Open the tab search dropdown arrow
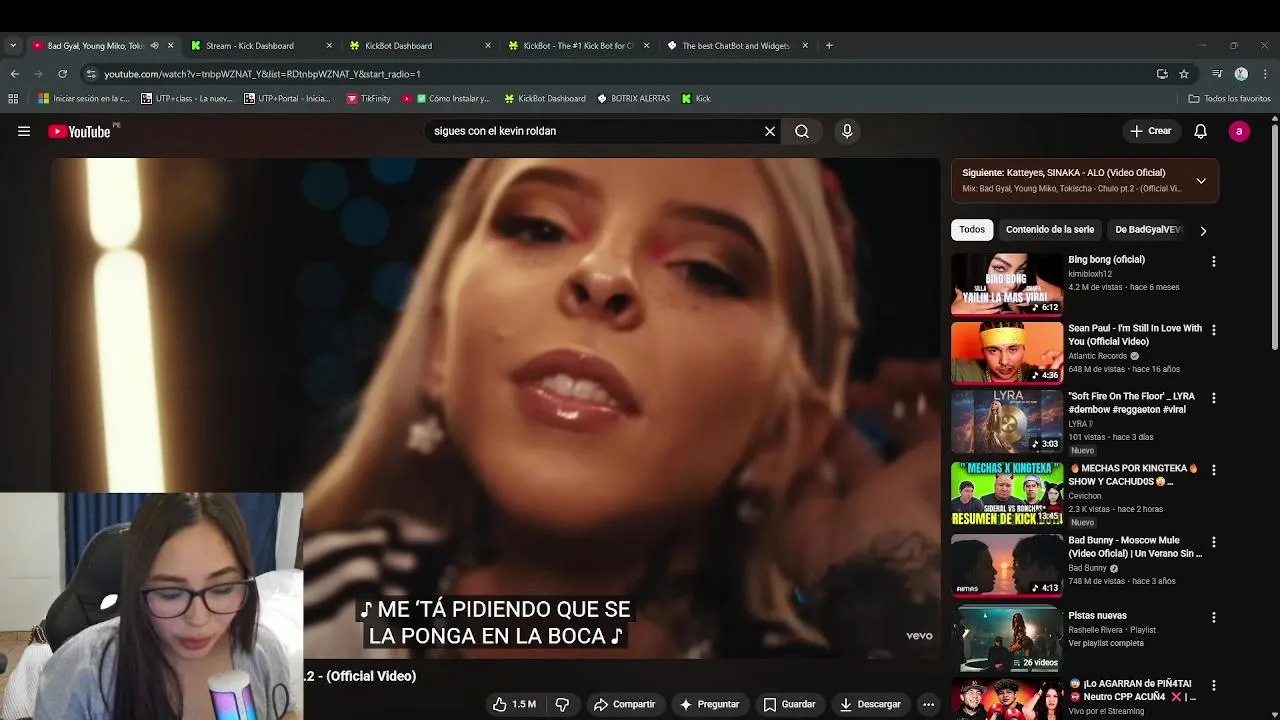Image resolution: width=1280 pixels, height=720 pixels. pos(13,45)
